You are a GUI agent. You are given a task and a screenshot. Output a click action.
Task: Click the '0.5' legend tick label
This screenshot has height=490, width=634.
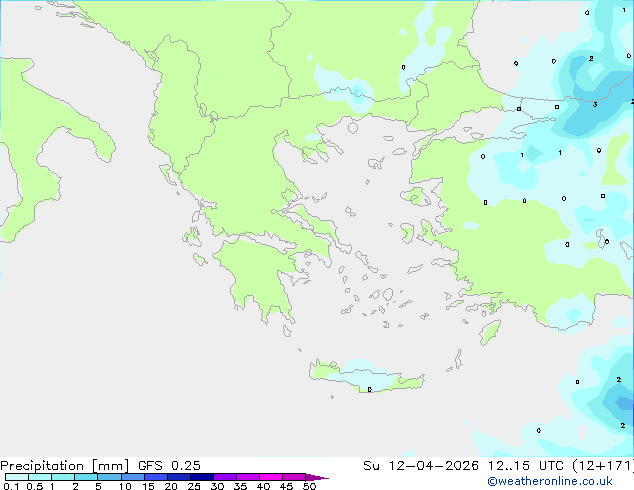tap(35, 486)
